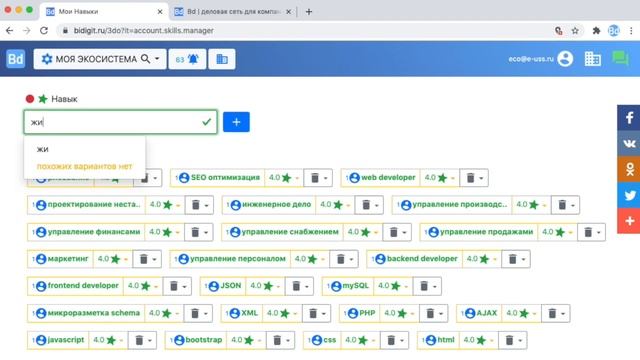Switch to 'Bd | деловая сеть' browser tab
Image resolution: width=640 pixels, height=360 pixels.
point(232,12)
